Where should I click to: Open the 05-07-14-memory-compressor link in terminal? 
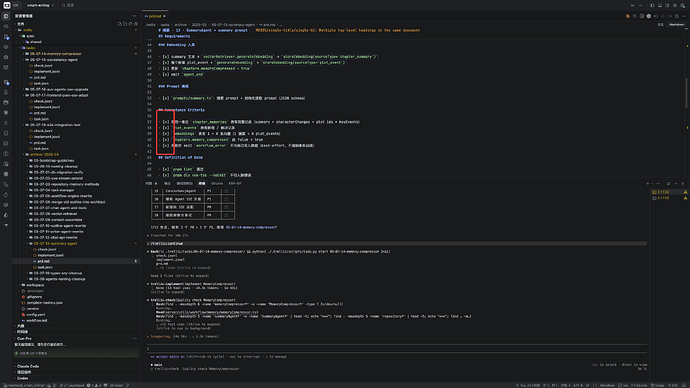point(252,227)
